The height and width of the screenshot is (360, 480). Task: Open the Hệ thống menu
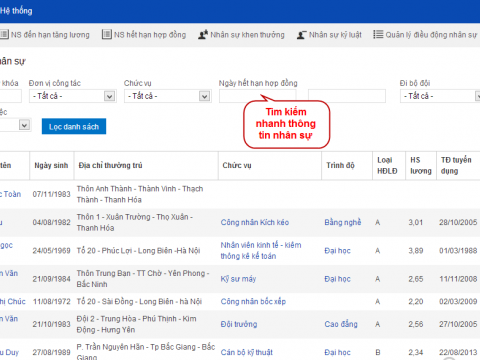click(16, 11)
